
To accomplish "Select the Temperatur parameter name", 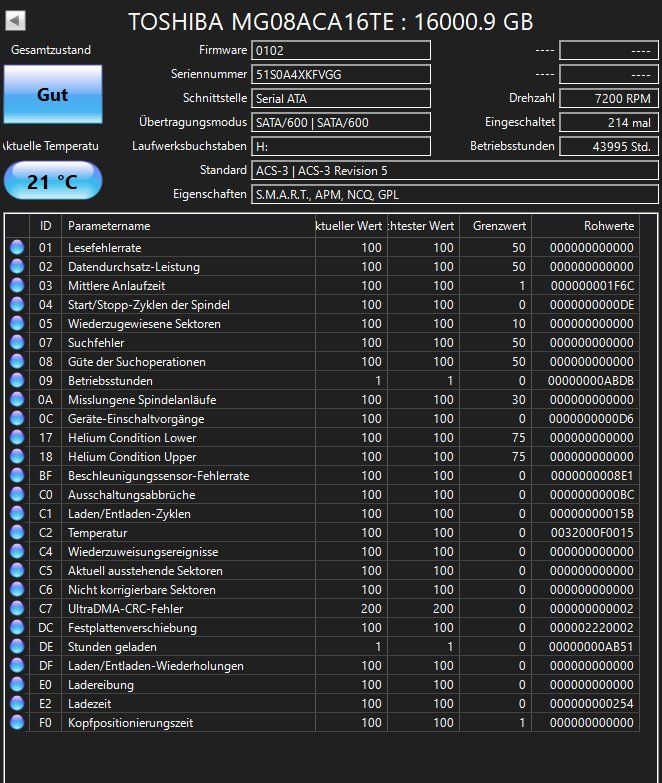I will pyautogui.click(x=97, y=533).
